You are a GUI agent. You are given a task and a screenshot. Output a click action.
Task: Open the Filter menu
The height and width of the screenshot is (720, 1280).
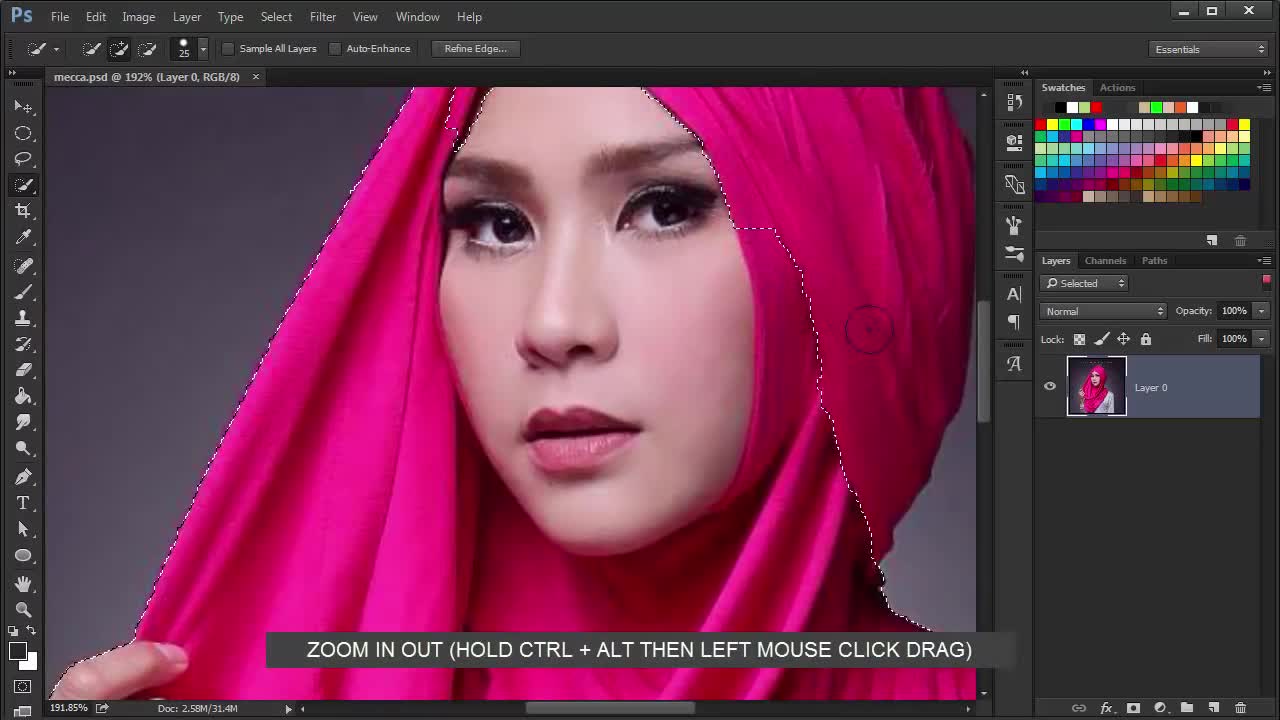tap(322, 16)
